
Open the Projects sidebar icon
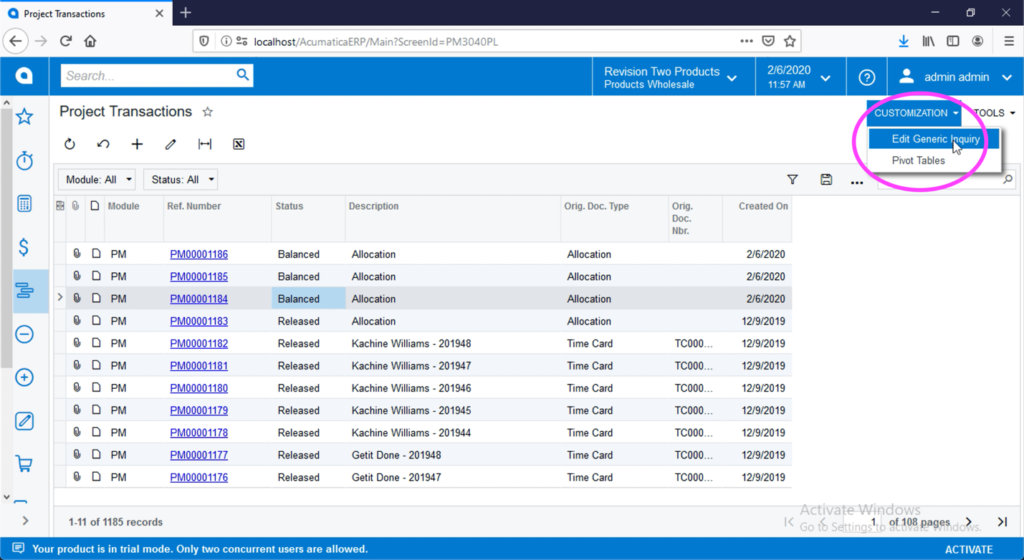[24, 290]
